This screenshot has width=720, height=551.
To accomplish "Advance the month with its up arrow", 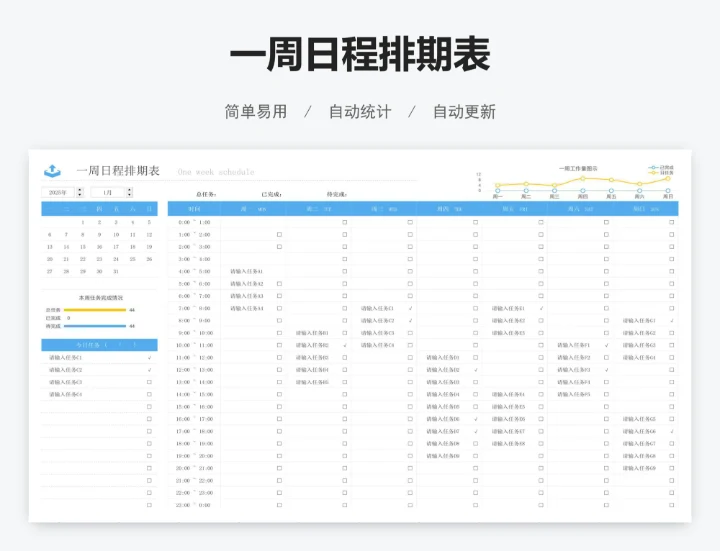I will point(129,190).
